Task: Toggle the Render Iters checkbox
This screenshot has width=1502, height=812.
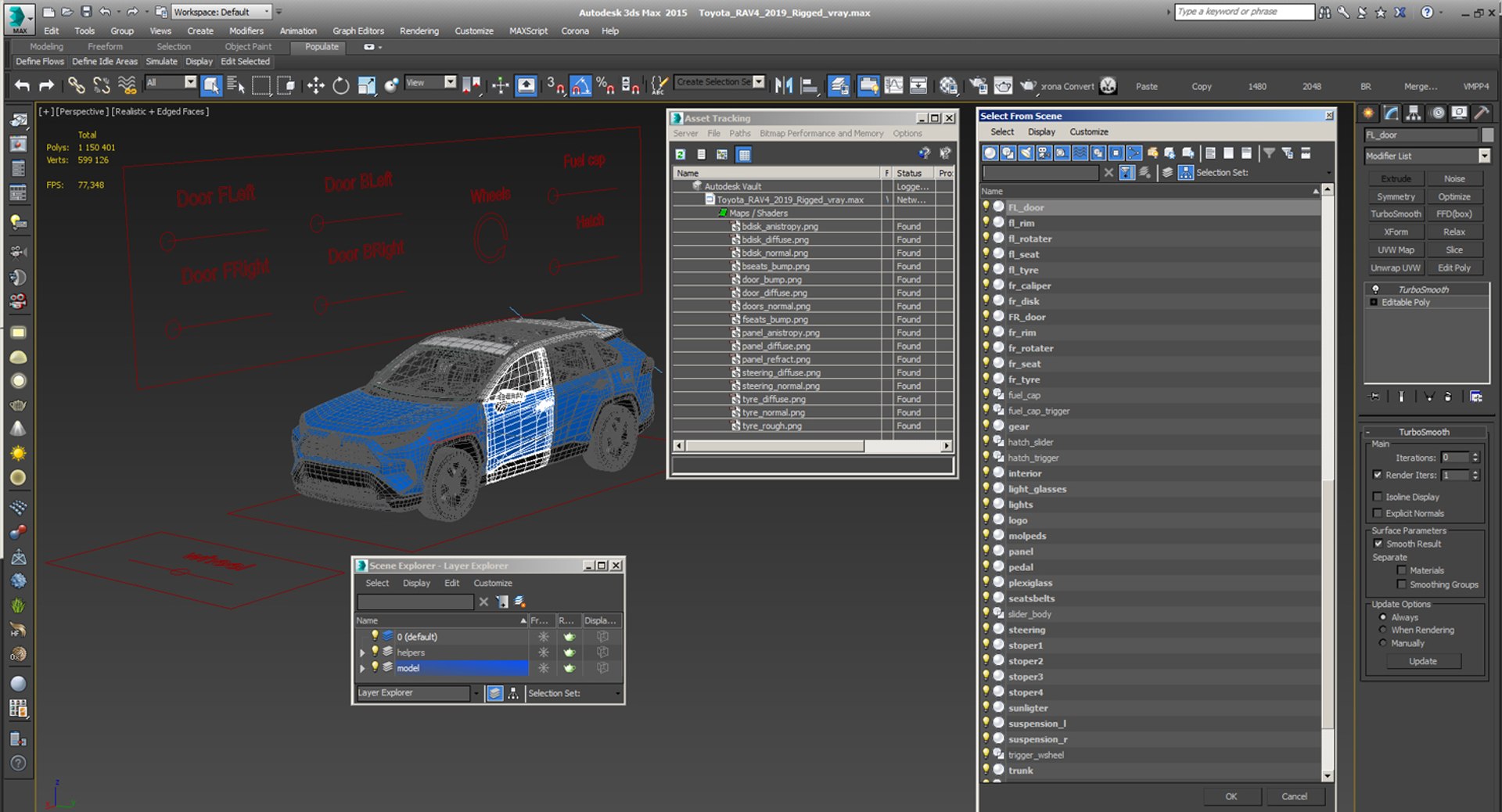Action: point(1378,475)
